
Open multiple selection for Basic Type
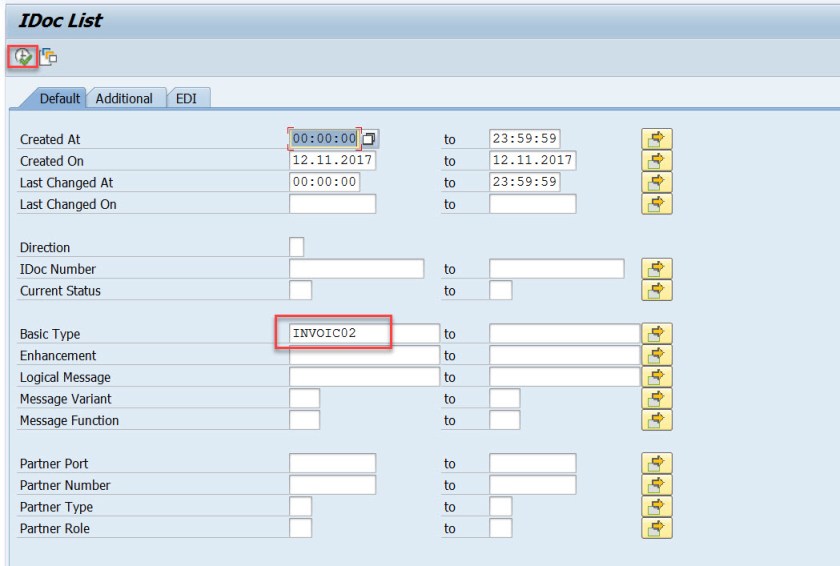[656, 333]
